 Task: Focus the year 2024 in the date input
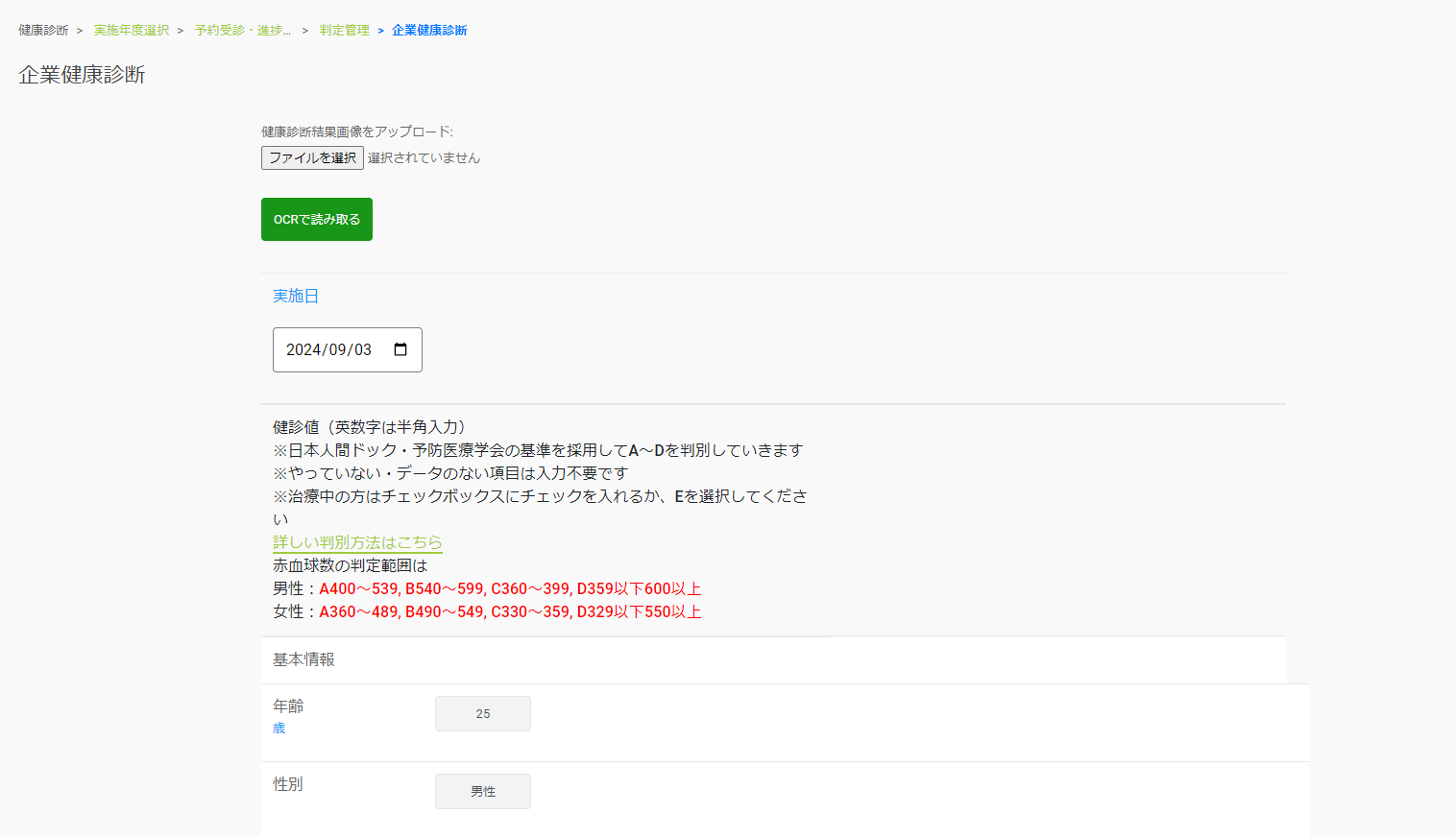303,350
